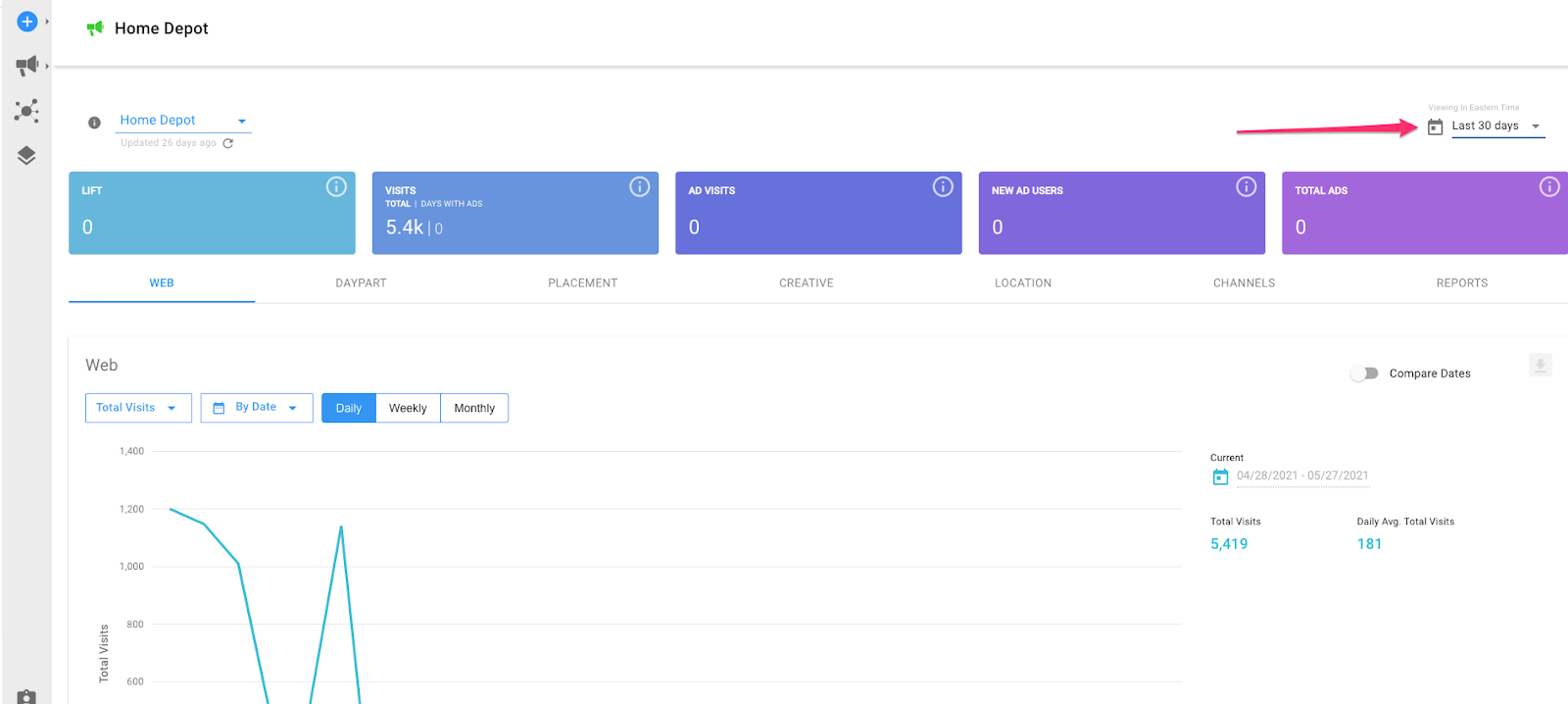Screen dimensions: 1568x704
Task: Select the Daily view button
Action: point(349,408)
